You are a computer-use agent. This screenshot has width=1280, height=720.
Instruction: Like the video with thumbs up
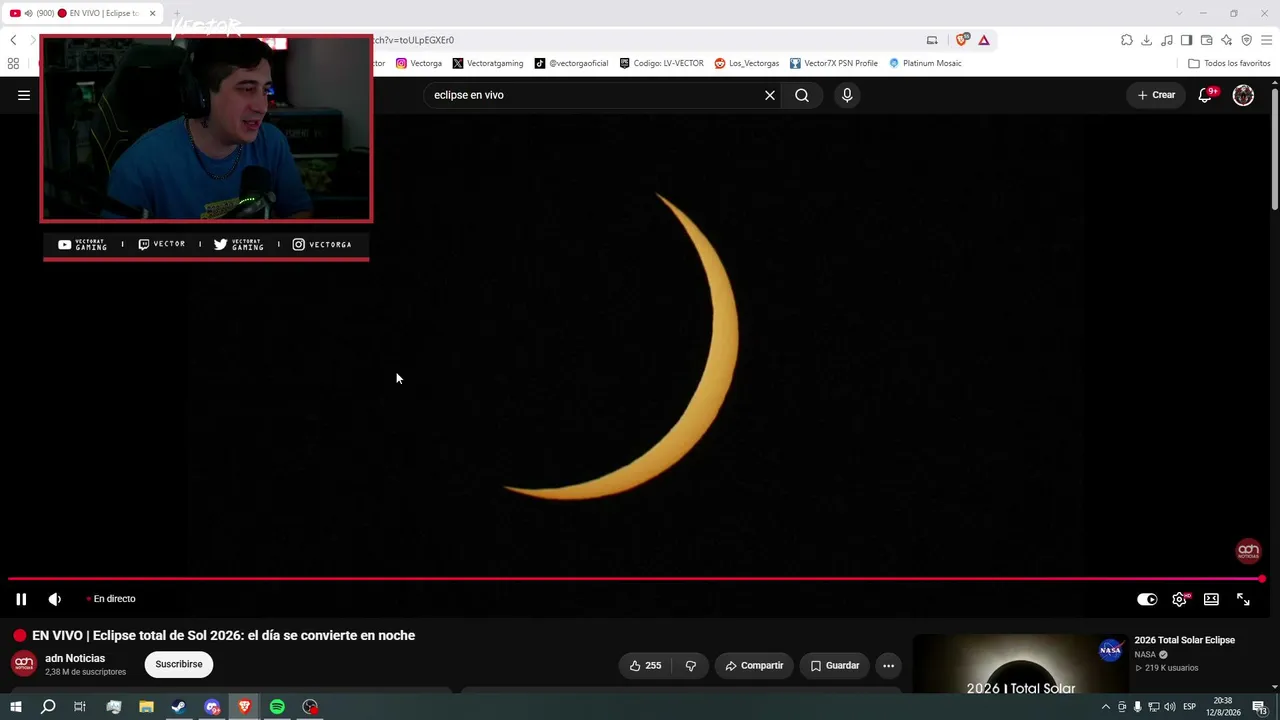(645, 666)
